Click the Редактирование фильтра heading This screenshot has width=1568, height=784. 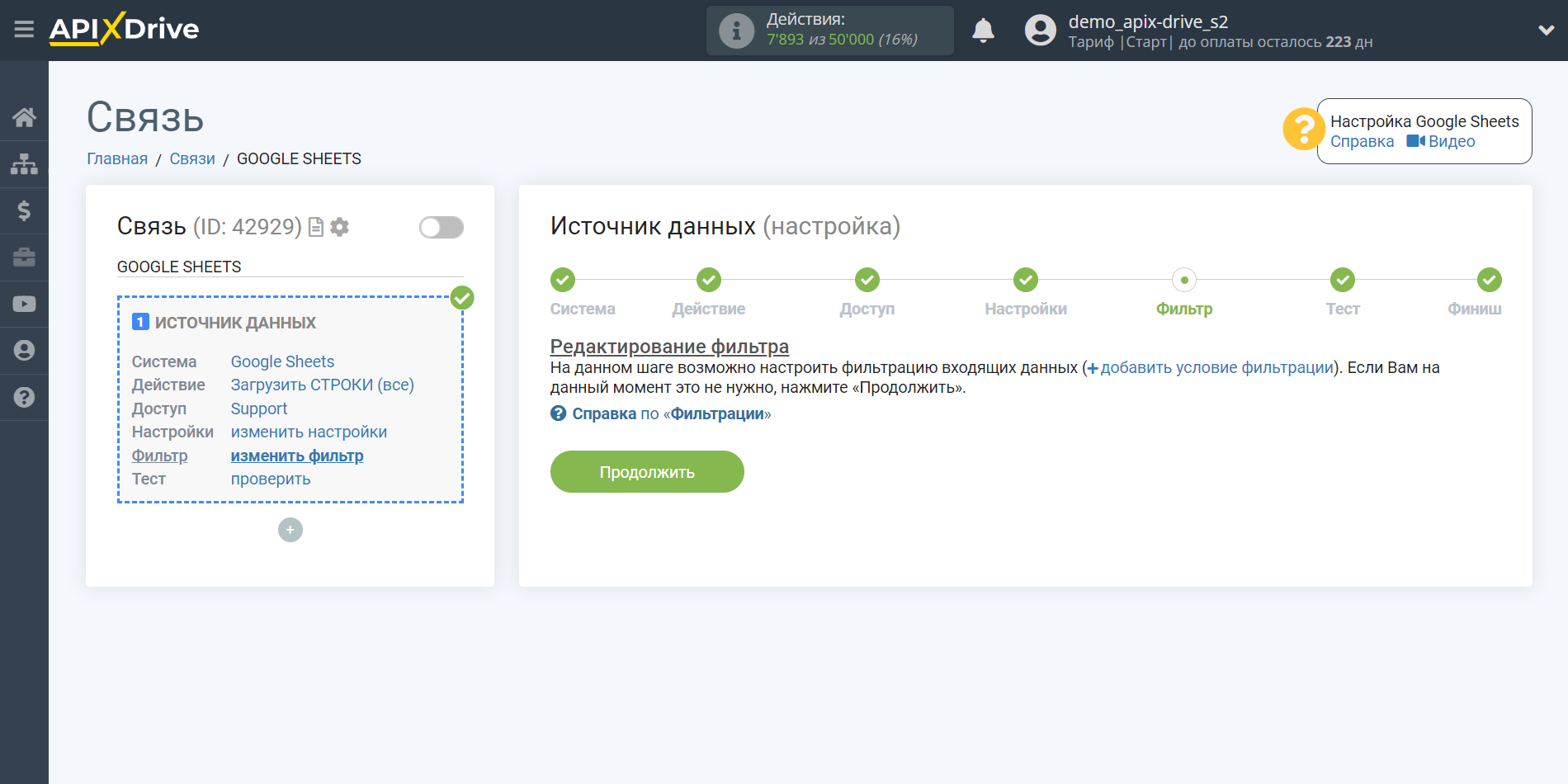click(x=669, y=347)
